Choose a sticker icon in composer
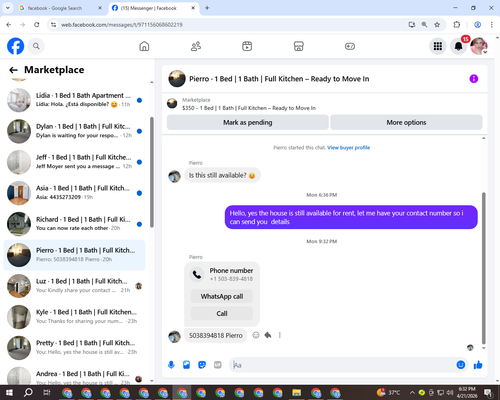The height and width of the screenshot is (400, 500). [202, 365]
